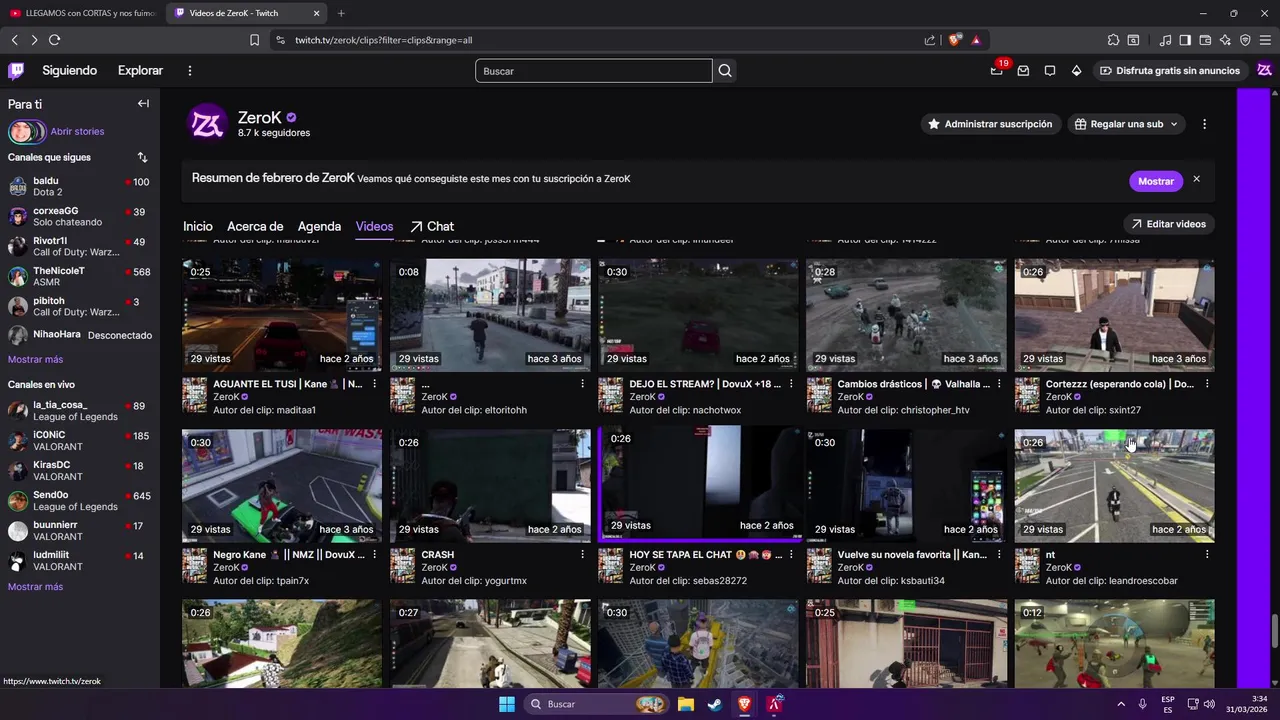Switch to the Inicio tab
Screen dimensions: 1280x720
pyautogui.click(x=198, y=227)
